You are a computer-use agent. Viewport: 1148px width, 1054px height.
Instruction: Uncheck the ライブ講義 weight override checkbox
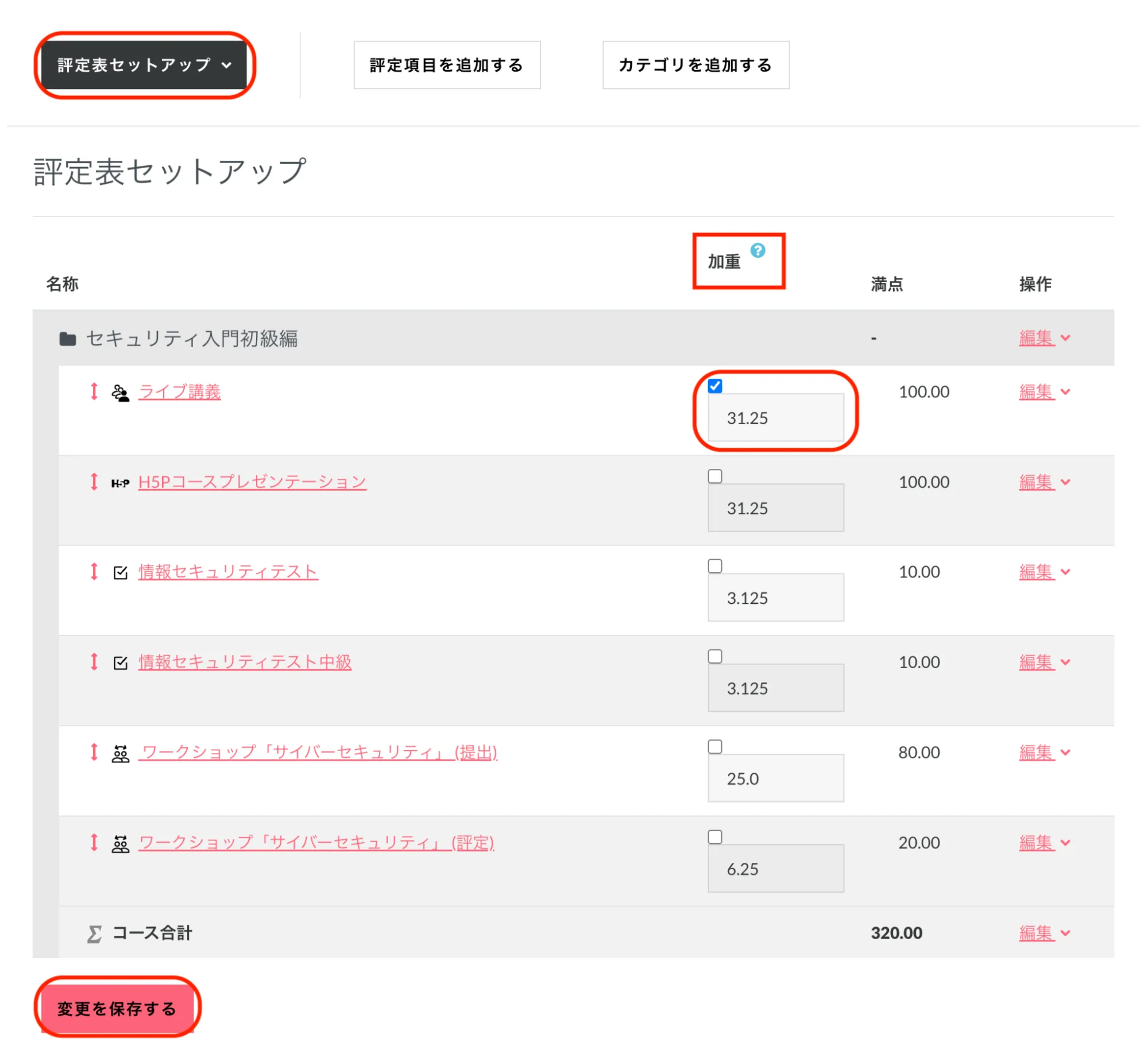715,386
